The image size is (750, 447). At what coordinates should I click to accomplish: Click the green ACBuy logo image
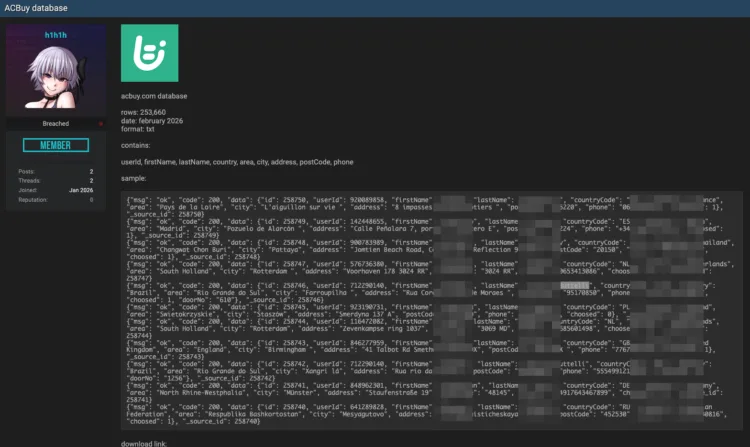(x=150, y=53)
